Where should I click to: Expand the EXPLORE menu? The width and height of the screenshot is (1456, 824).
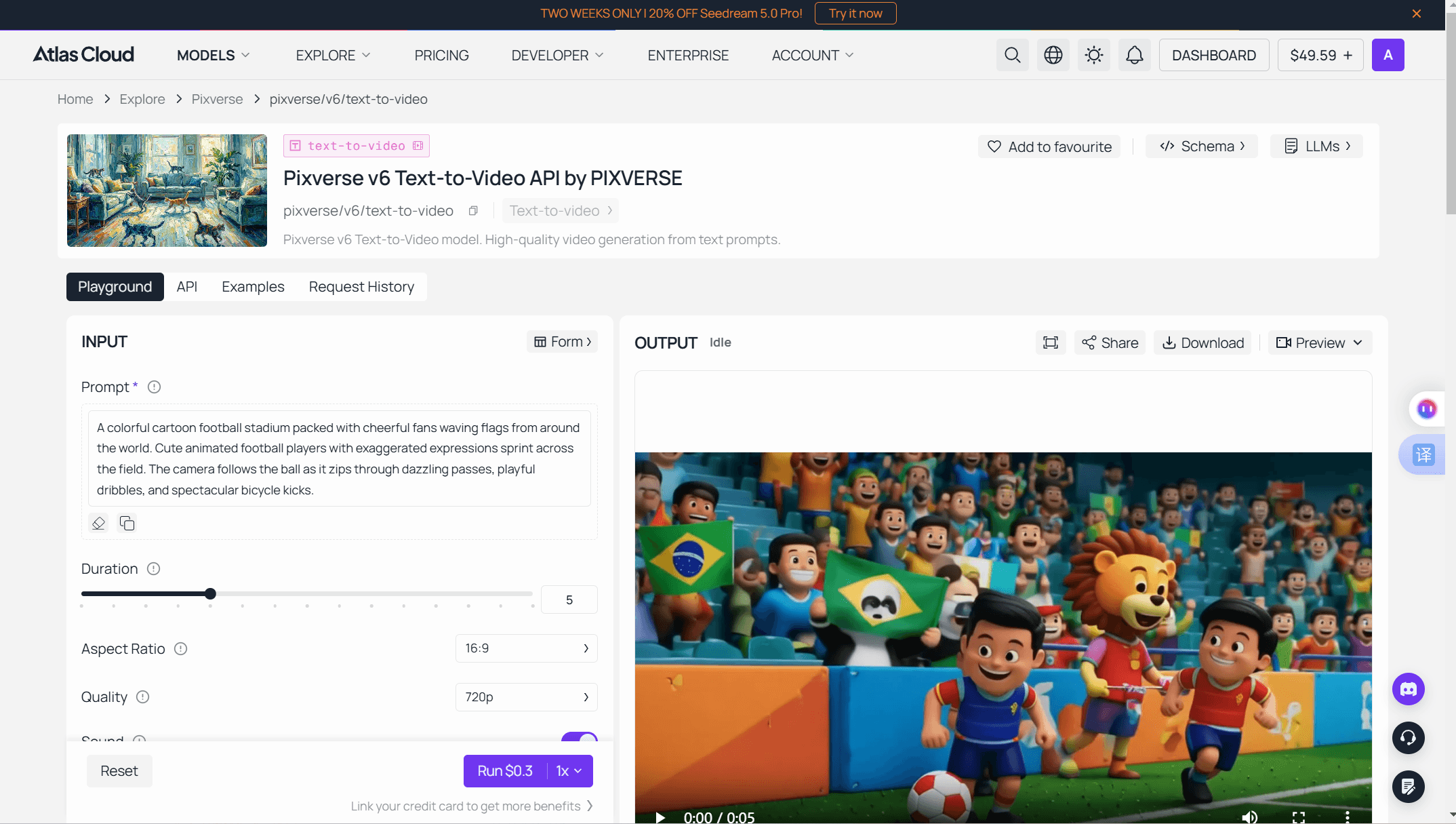[x=333, y=55]
